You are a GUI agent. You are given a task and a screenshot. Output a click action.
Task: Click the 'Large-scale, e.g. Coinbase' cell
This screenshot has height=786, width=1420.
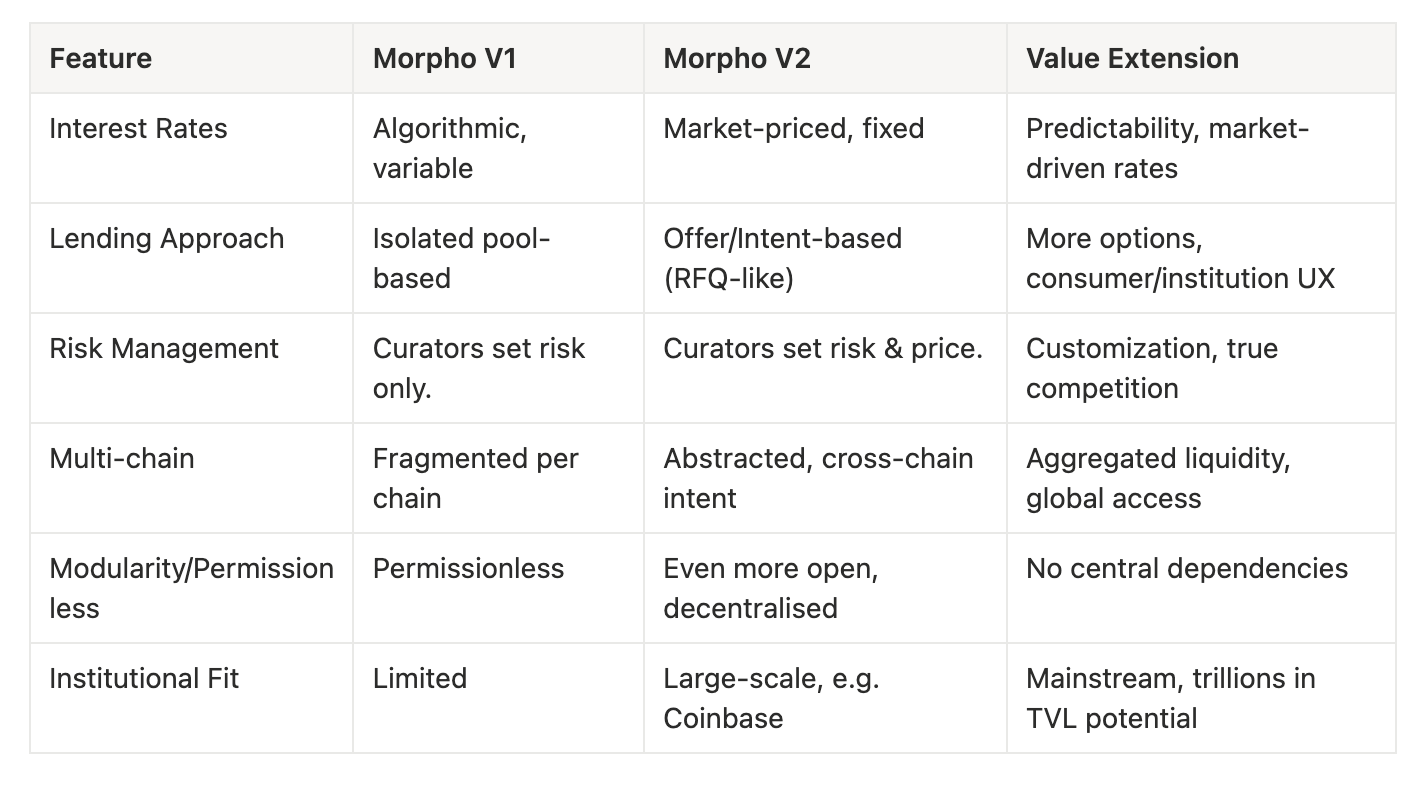point(770,698)
